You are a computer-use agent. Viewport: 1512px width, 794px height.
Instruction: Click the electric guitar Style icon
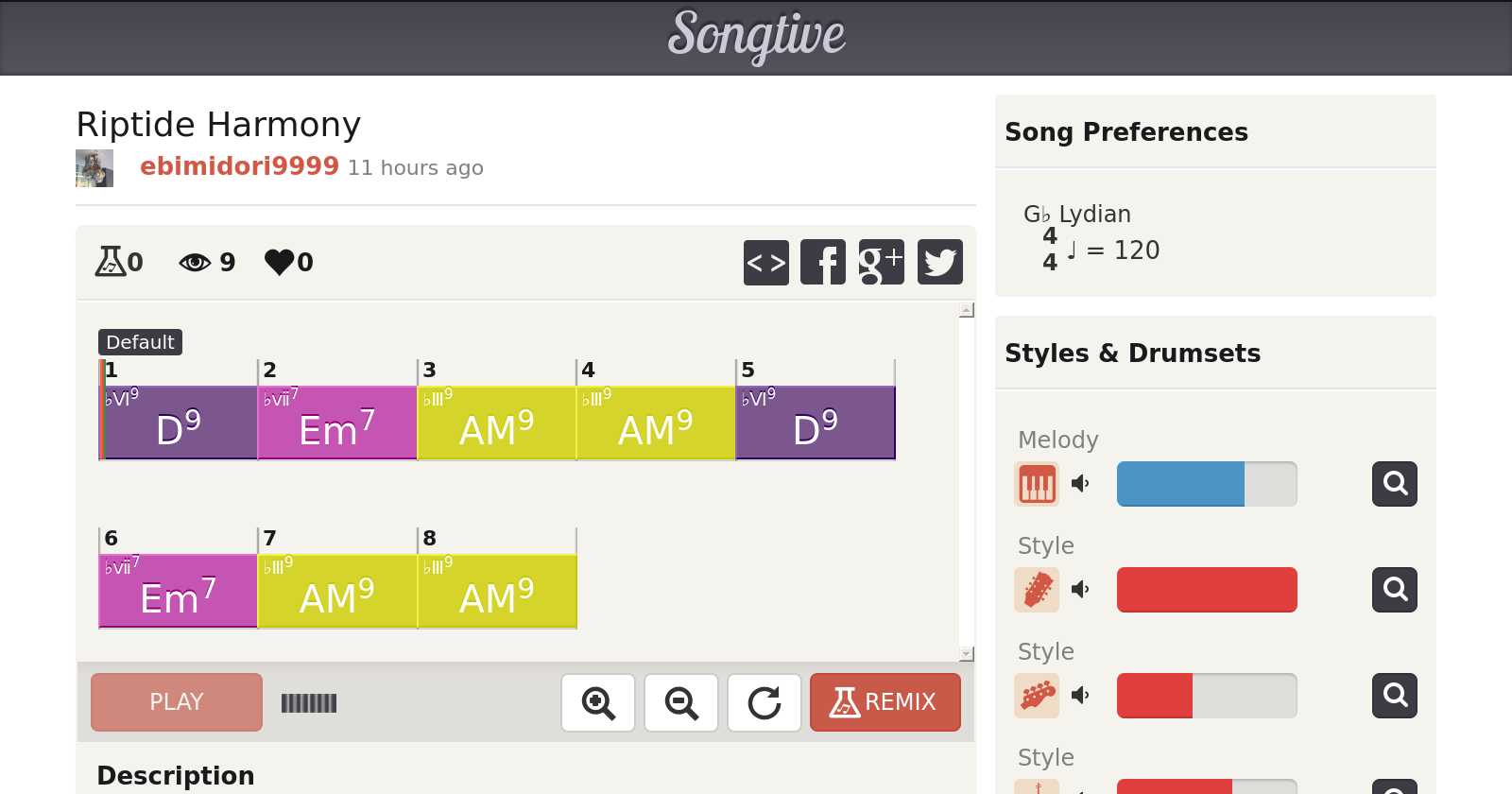pyautogui.click(x=1037, y=696)
